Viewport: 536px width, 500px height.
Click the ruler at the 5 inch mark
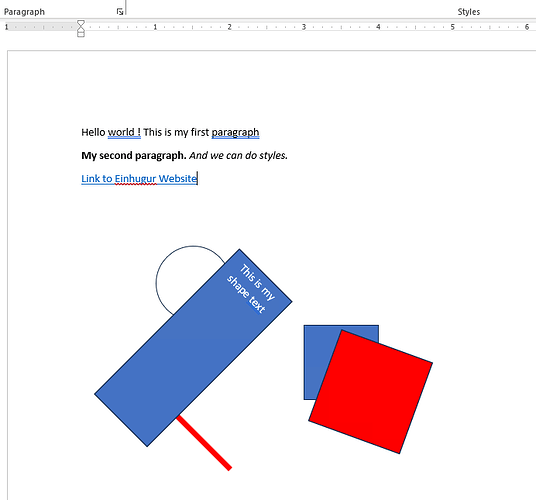[x=452, y=27]
